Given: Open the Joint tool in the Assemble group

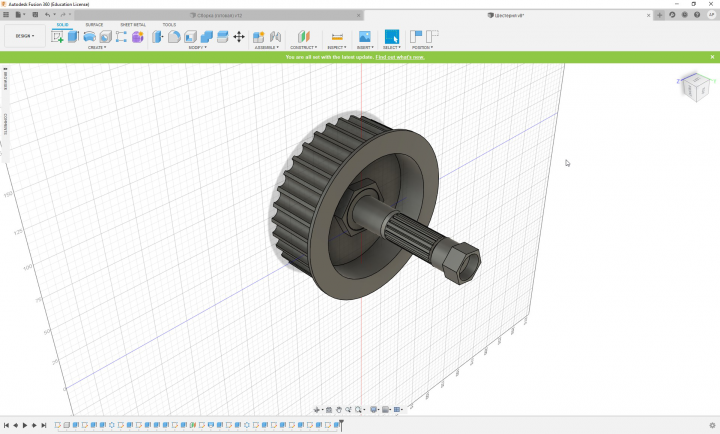Looking at the screenshot, I should click(x=276, y=37).
